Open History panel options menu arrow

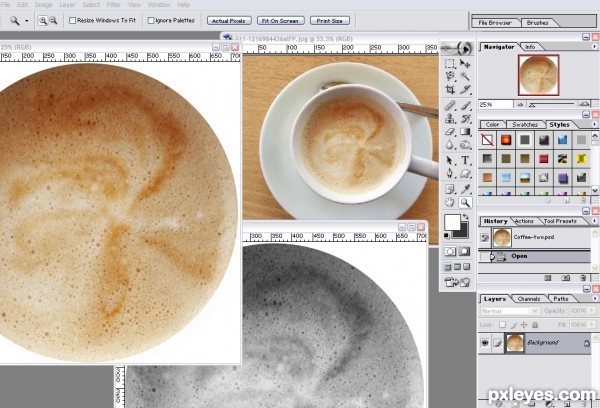(594, 221)
